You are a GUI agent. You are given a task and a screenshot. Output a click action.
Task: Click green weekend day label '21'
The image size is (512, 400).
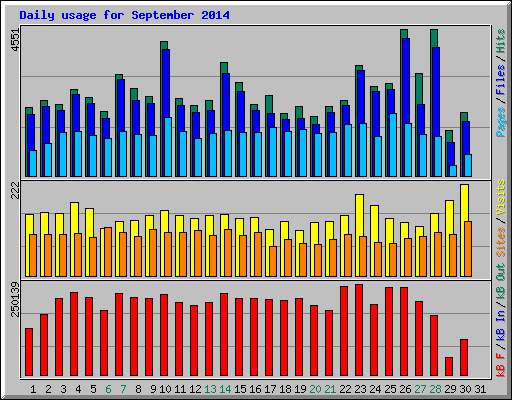[x=330, y=389]
